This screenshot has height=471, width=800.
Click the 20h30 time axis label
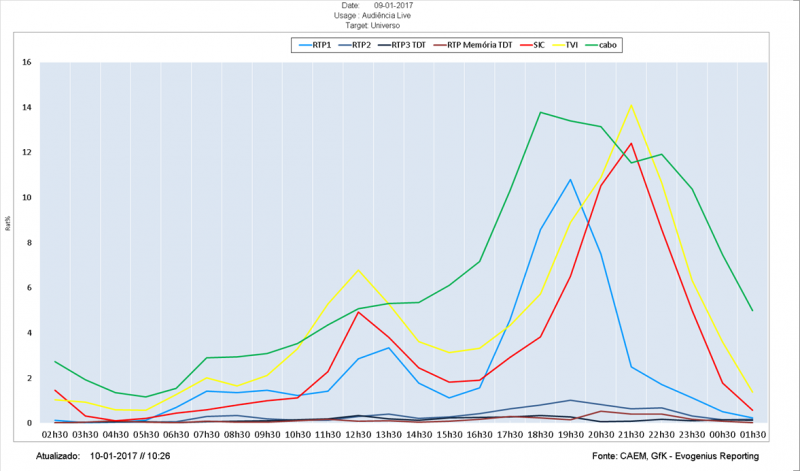[601, 435]
